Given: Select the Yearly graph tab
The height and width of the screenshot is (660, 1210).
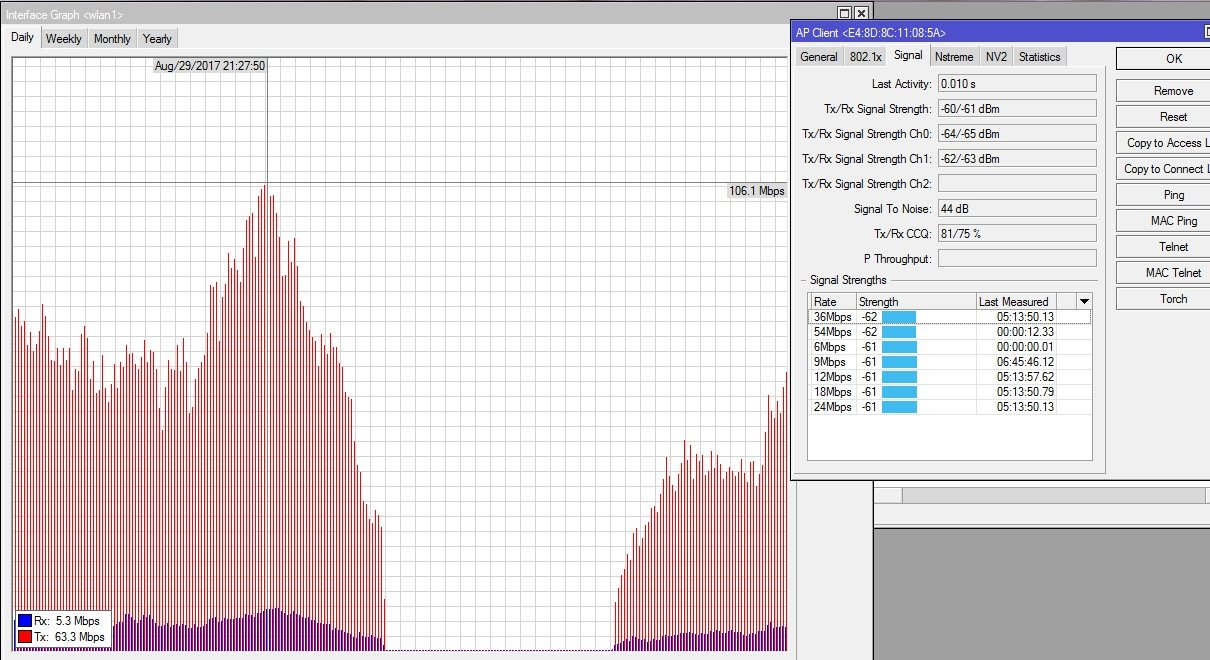Looking at the screenshot, I should pos(157,39).
